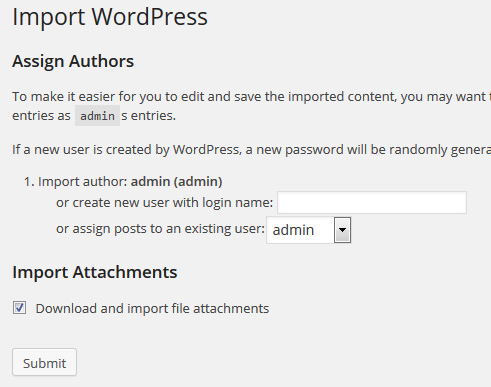The width and height of the screenshot is (491, 387).
Task: Click the Import WordPress page title
Action: pos(110,17)
